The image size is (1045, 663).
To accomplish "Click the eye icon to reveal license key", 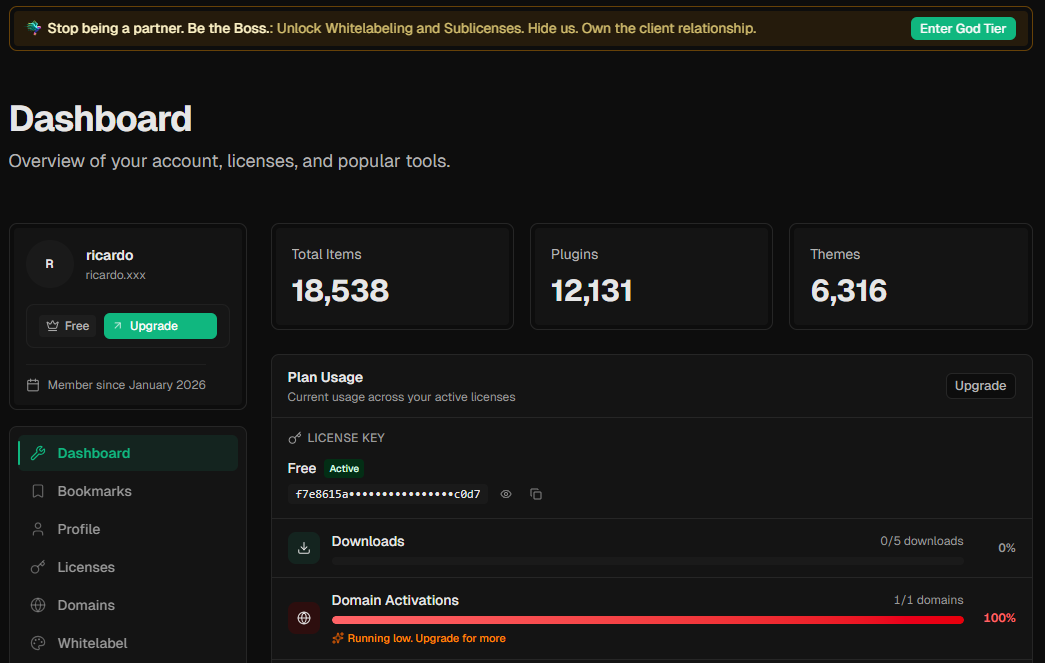I will [x=506, y=494].
